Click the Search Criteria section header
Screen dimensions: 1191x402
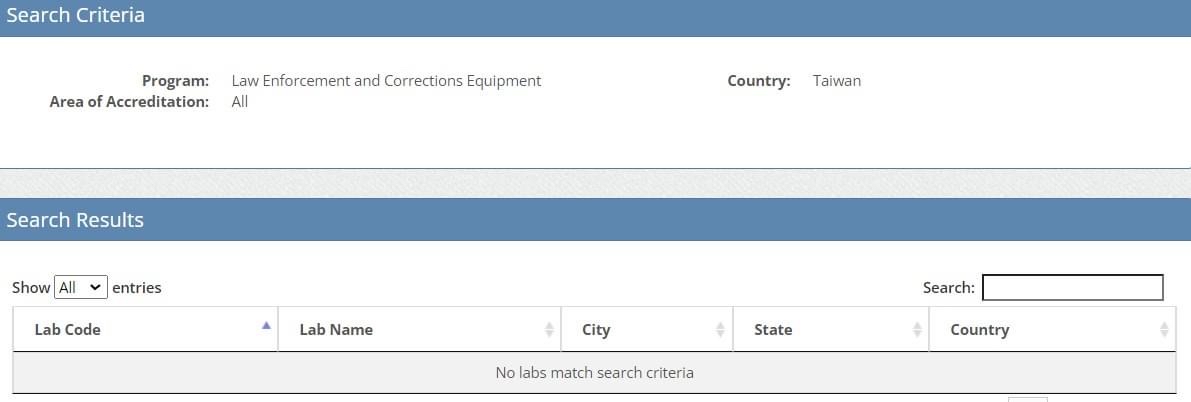click(76, 16)
